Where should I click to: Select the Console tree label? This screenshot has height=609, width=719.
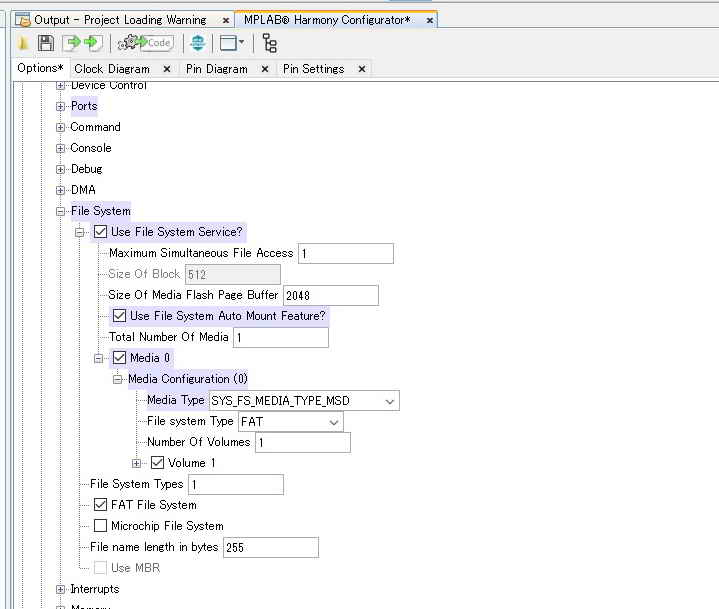[x=91, y=148]
